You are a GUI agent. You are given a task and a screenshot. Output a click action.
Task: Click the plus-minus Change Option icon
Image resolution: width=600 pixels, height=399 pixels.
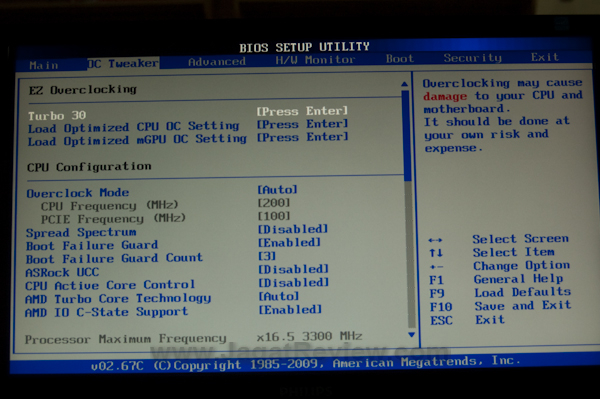pos(436,267)
